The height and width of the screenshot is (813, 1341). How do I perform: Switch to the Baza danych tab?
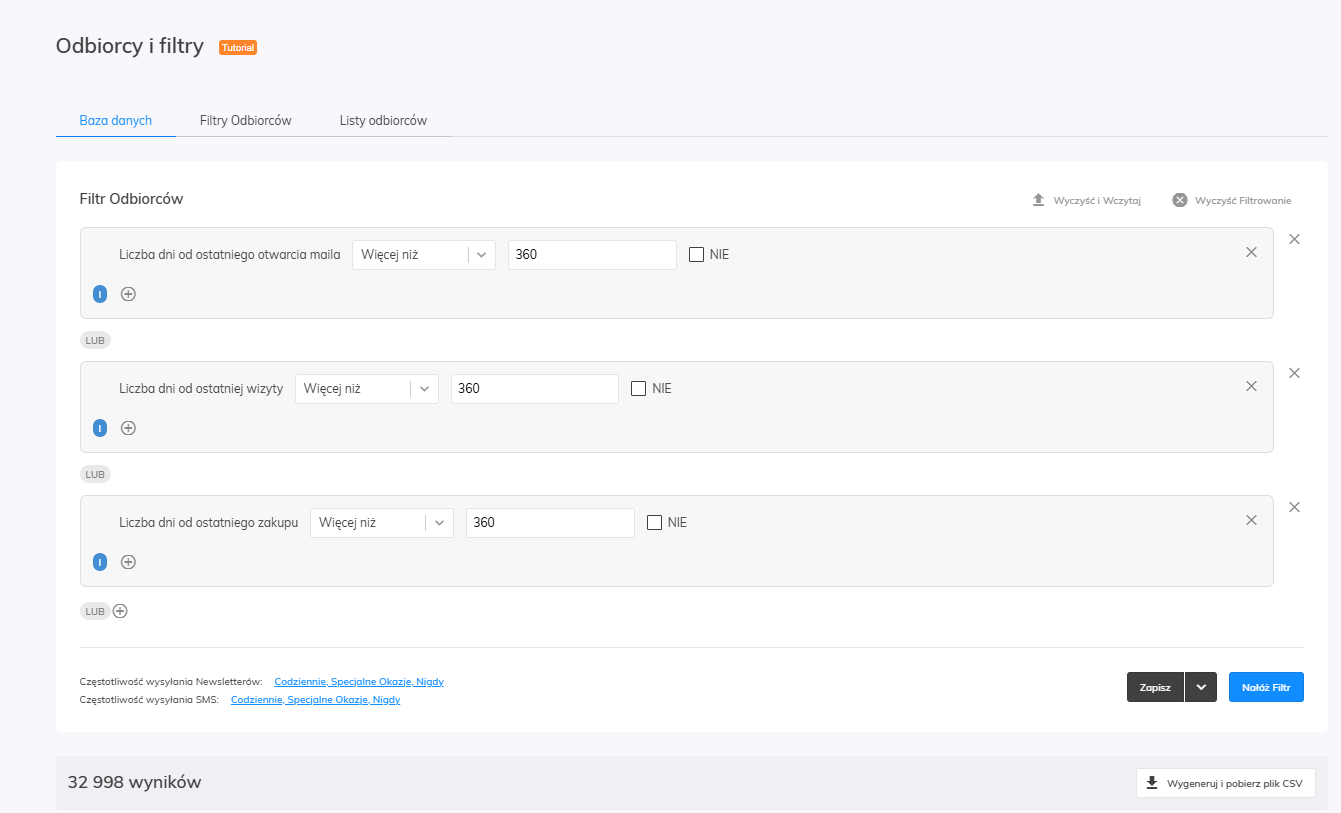(116, 120)
